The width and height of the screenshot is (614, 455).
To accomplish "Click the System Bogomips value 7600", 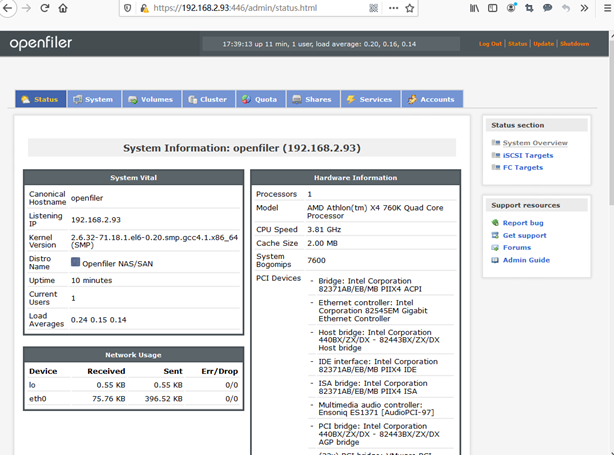I will [316, 260].
